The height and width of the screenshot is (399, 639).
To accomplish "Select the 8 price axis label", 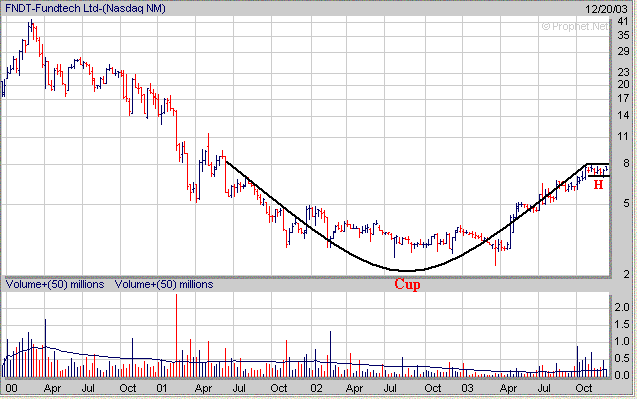I will [626, 163].
